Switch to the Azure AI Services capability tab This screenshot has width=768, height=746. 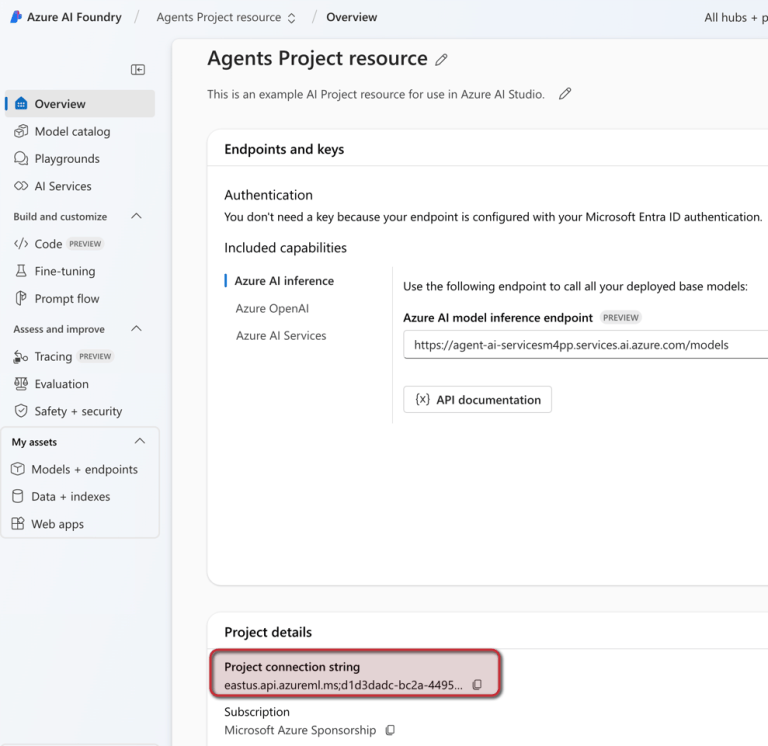[x=281, y=336]
